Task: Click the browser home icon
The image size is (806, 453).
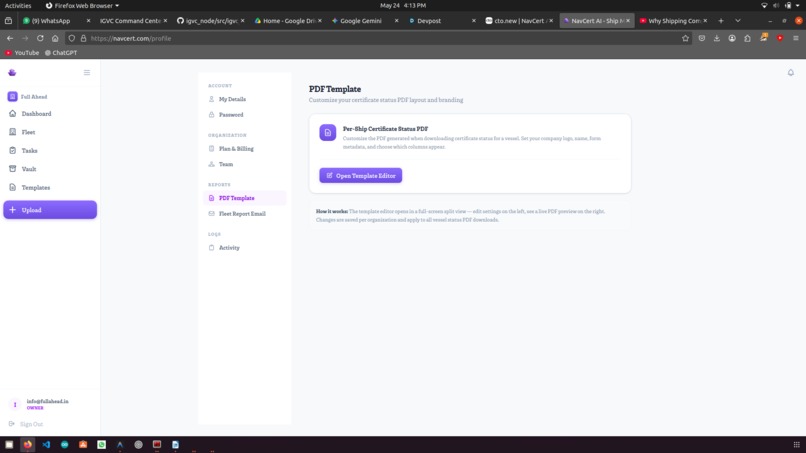Action: tap(55, 38)
